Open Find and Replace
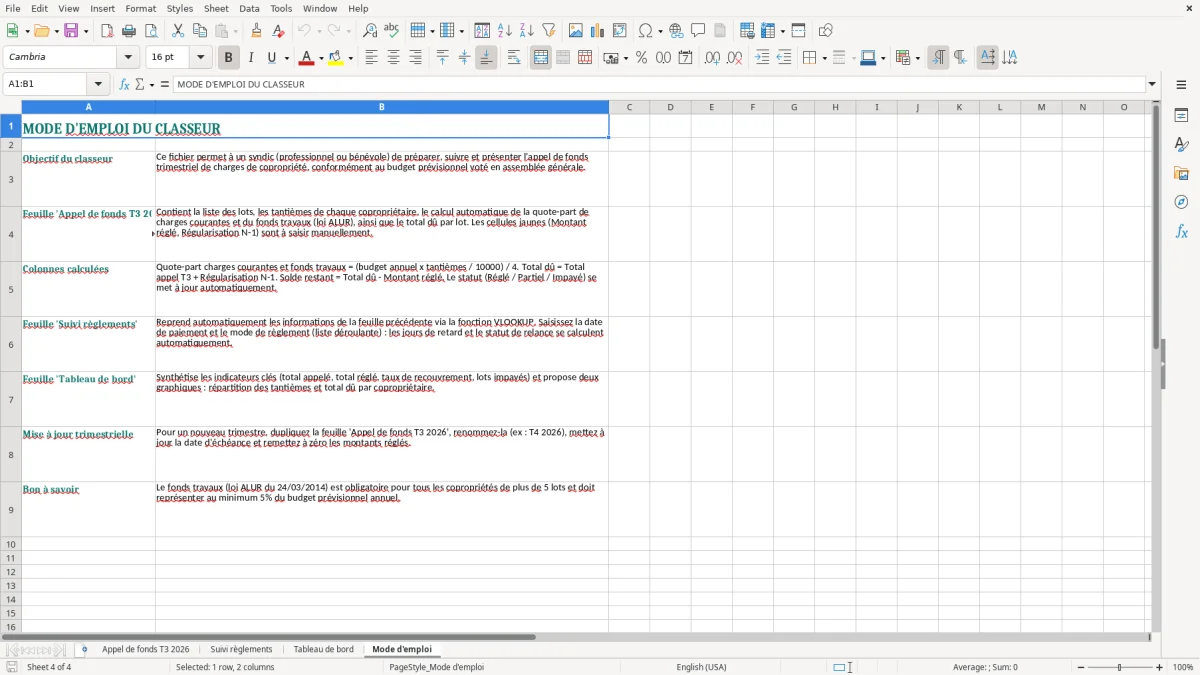This screenshot has height=675, width=1200. pyautogui.click(x=370, y=31)
